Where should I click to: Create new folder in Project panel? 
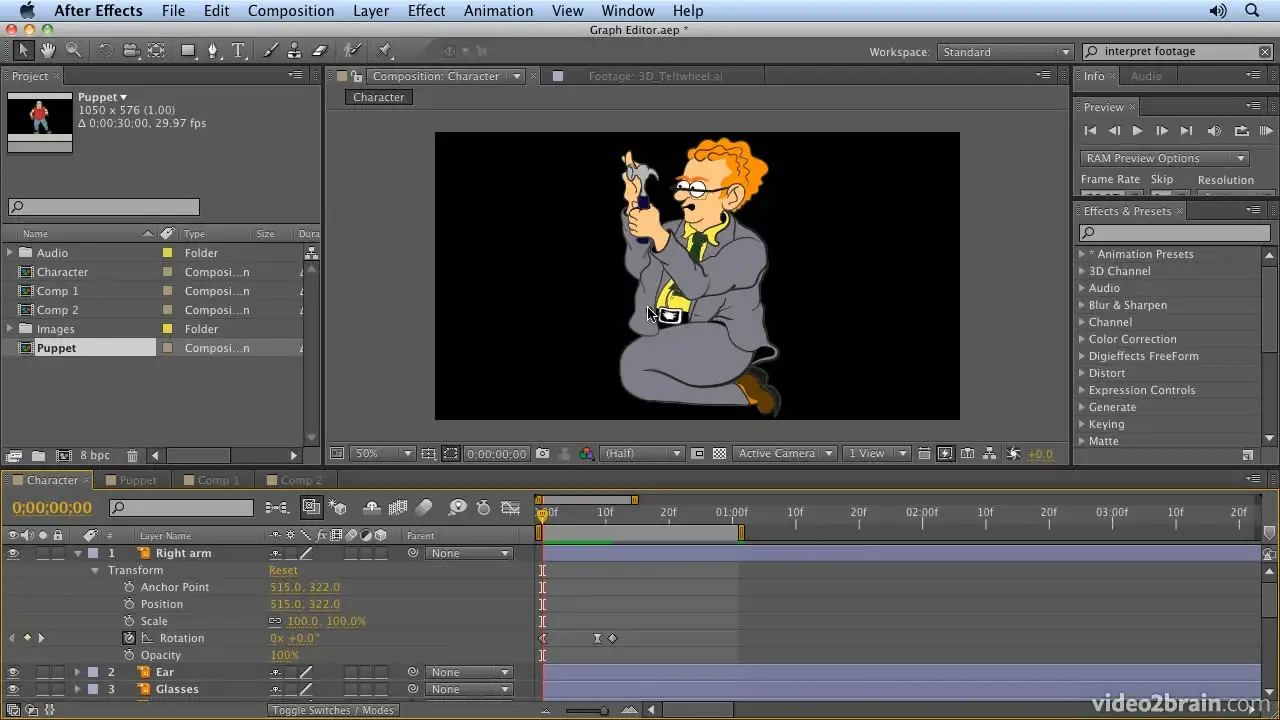(38, 456)
